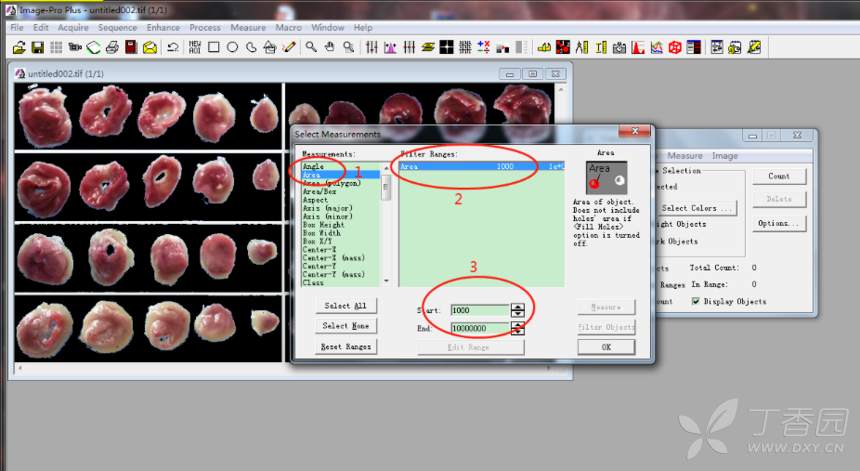Toggle the Display Objects checkbox

[696, 301]
